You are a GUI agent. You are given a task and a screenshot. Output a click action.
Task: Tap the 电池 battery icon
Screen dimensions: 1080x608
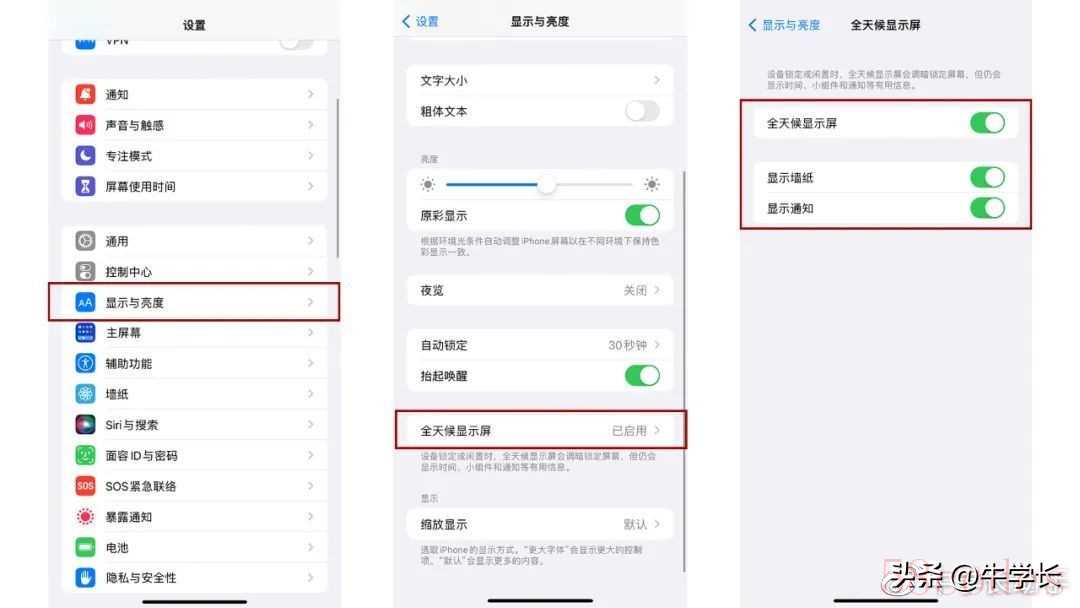click(x=85, y=547)
